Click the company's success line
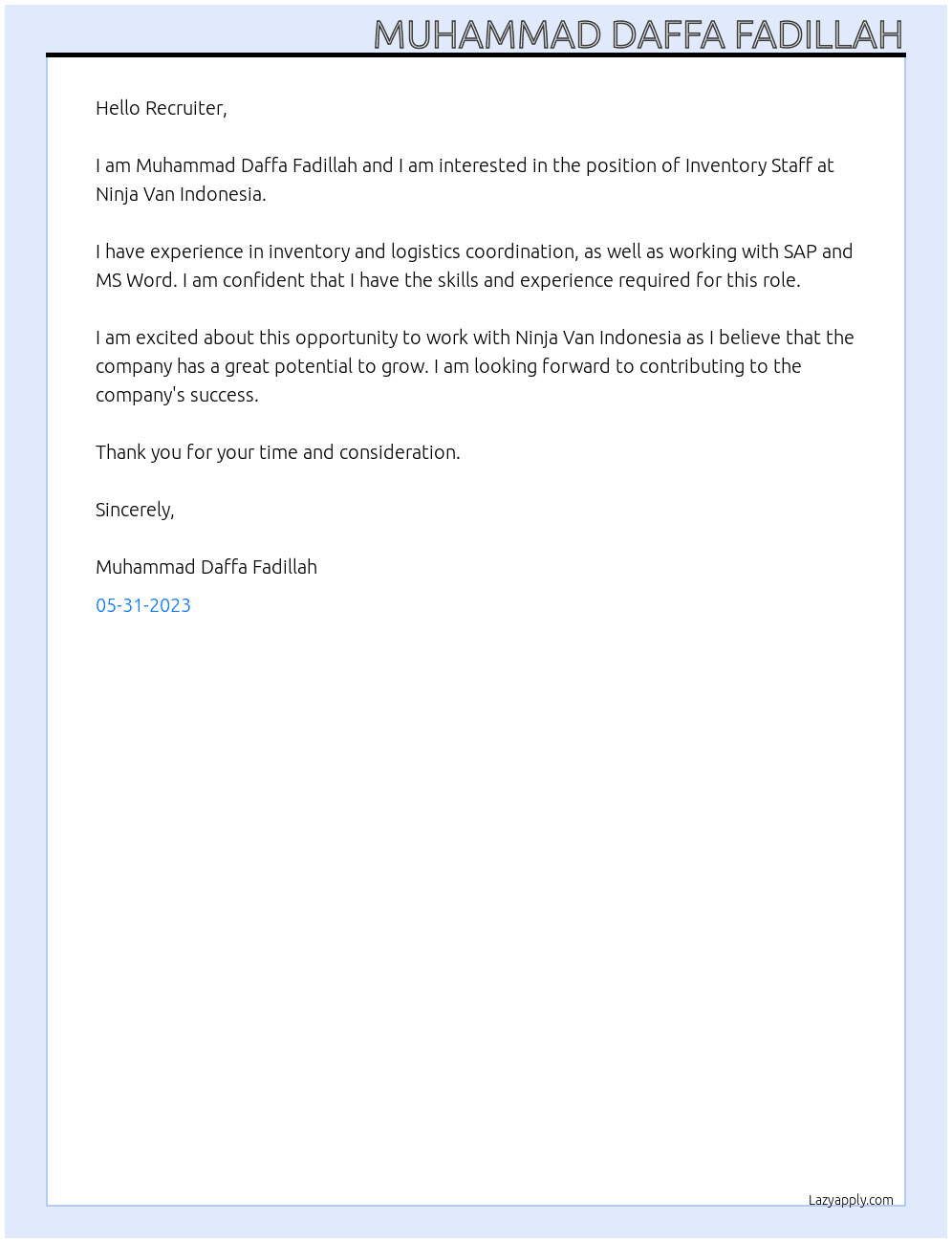952x1243 pixels. 177,395
